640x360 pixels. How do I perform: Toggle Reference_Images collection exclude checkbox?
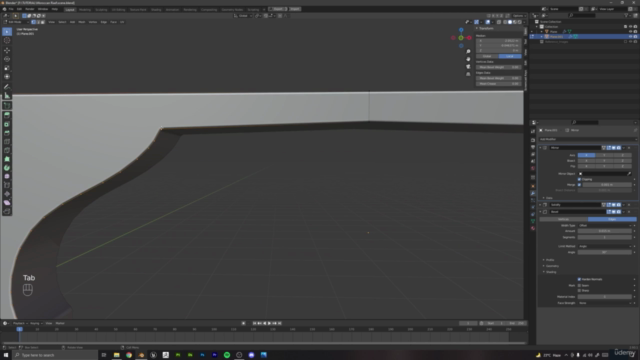(x=625, y=42)
